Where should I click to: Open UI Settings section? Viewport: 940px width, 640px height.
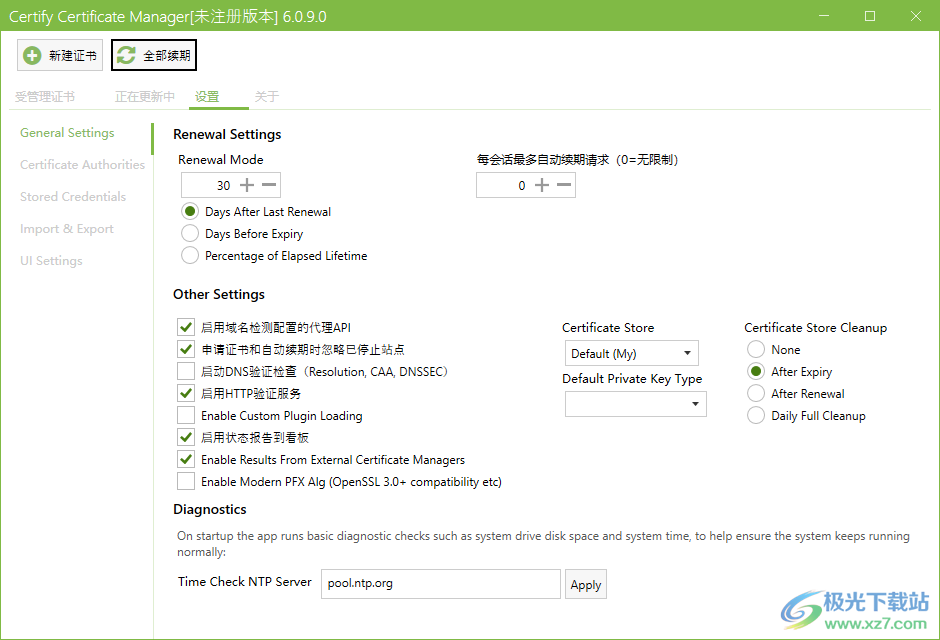click(x=51, y=261)
